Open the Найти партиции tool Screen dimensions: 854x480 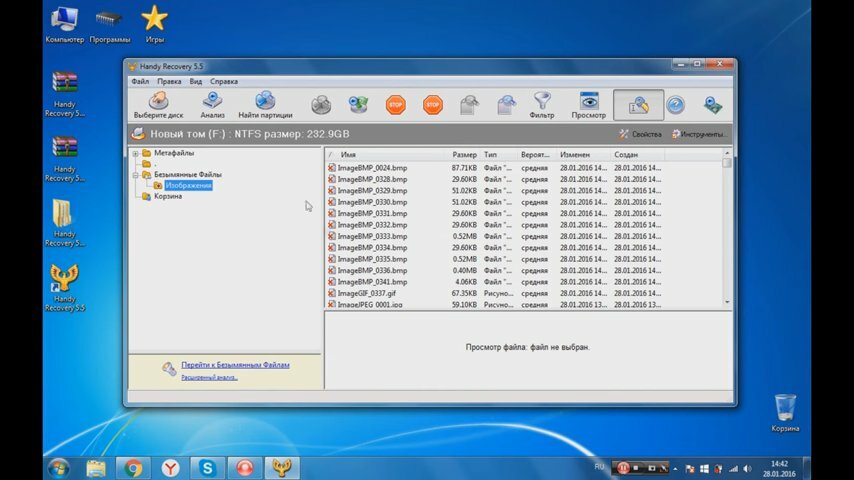coord(265,105)
